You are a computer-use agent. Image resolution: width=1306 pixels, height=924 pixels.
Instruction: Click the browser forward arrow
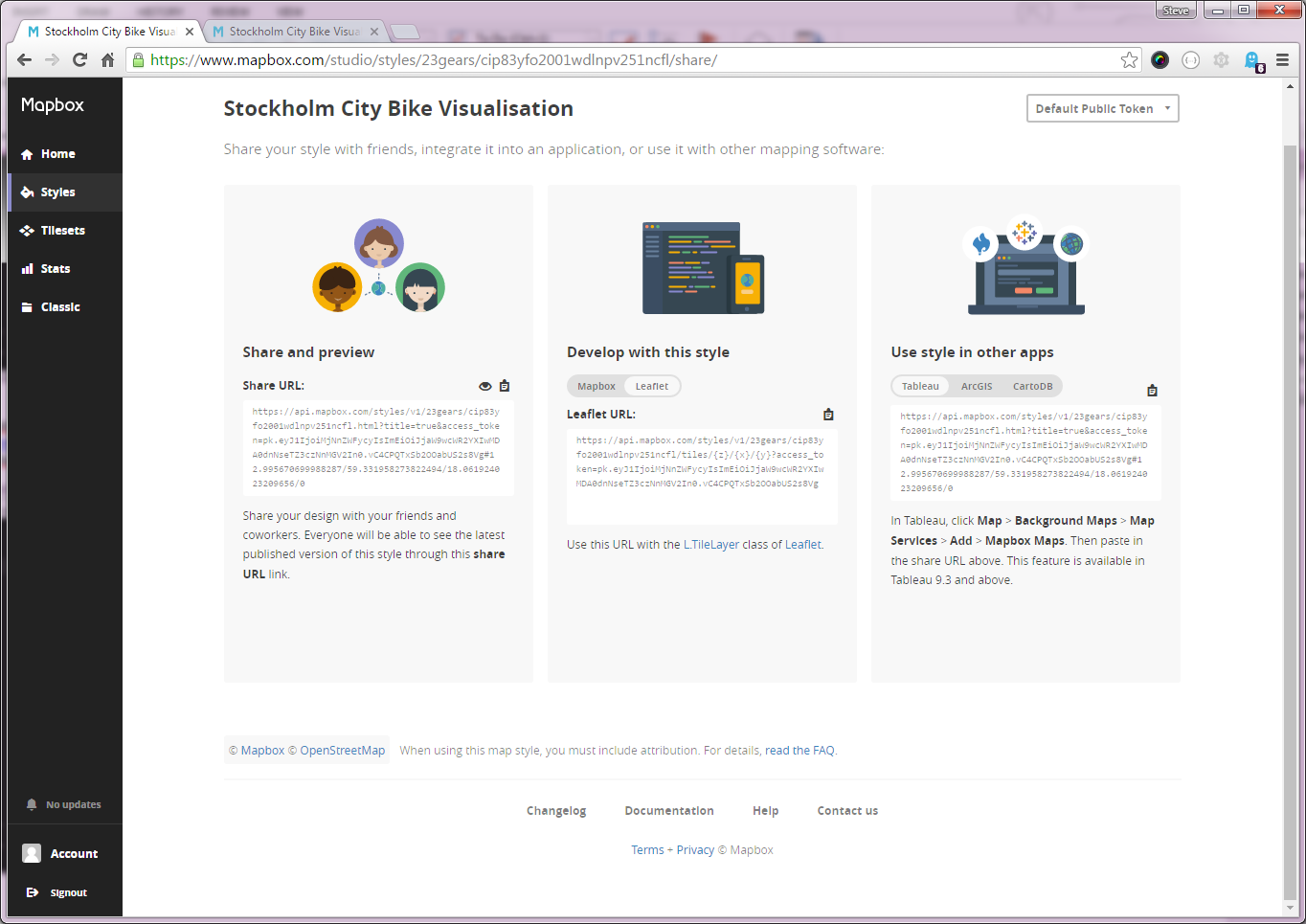tap(53, 59)
